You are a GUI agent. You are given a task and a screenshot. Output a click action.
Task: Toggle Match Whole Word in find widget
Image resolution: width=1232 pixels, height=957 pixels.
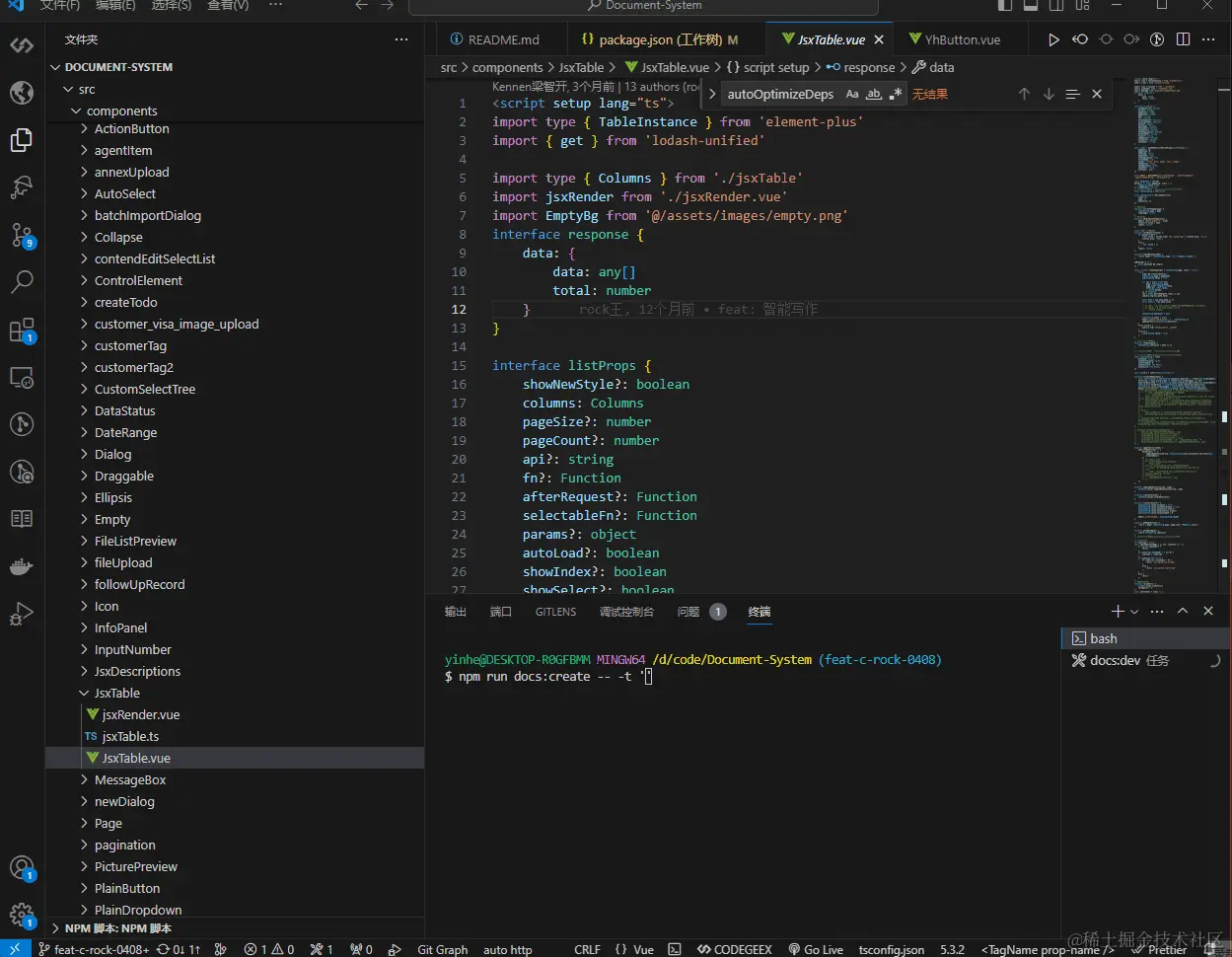click(874, 94)
